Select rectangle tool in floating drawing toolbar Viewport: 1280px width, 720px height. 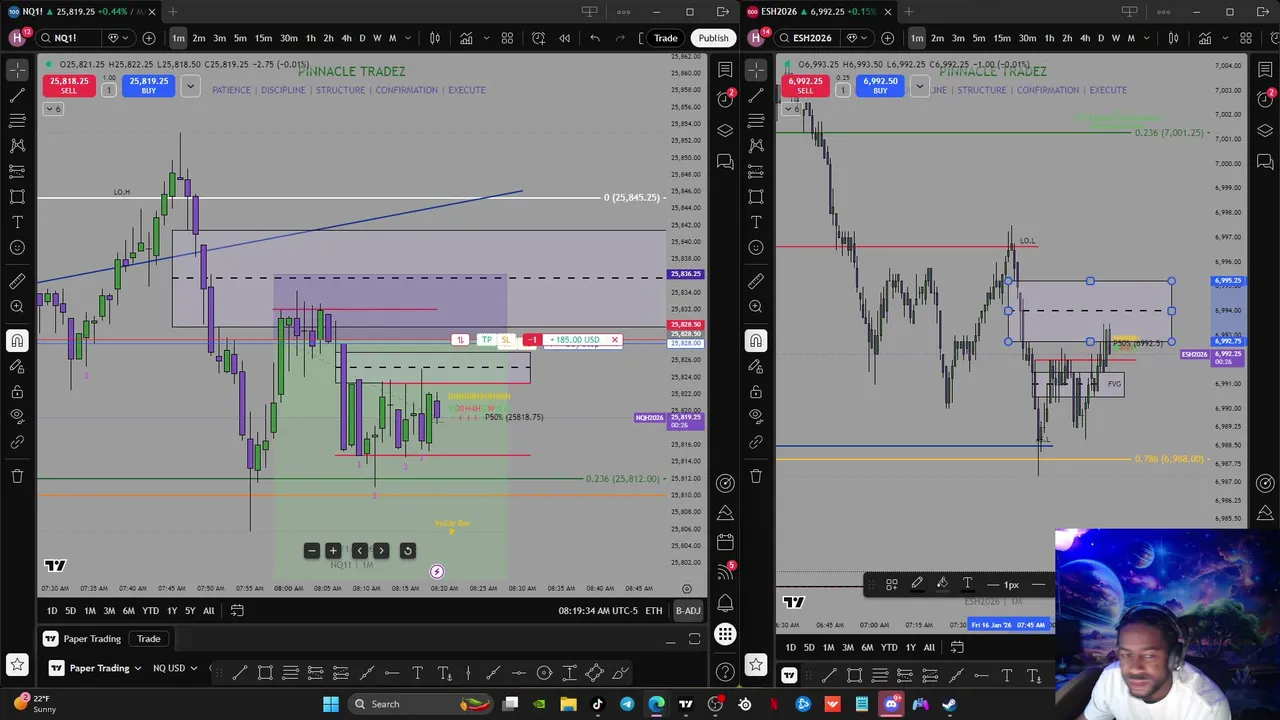265,673
